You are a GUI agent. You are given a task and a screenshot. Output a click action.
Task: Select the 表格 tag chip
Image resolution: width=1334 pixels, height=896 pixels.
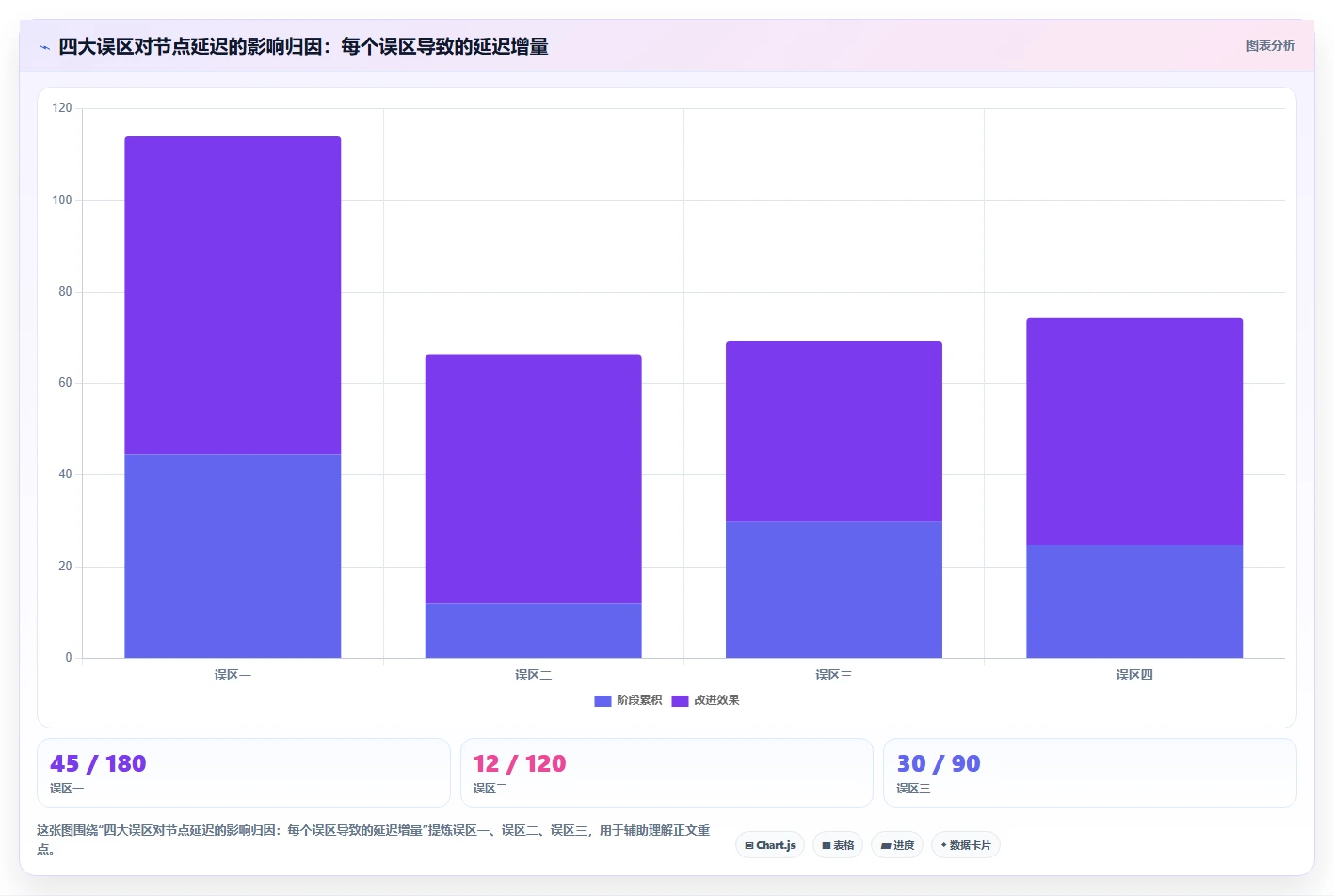point(838,845)
